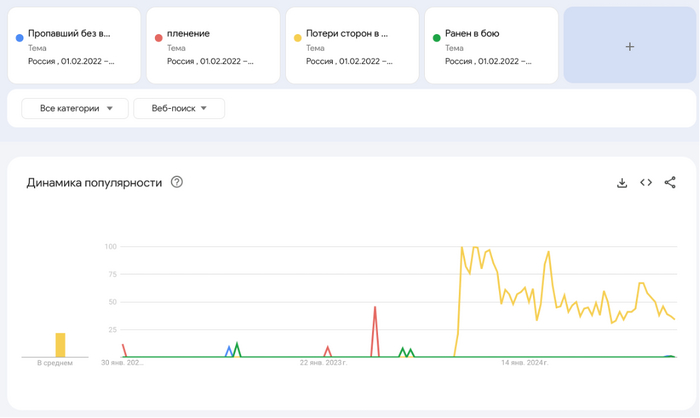Select the Потери сторон в... topic card
The width and height of the screenshot is (700, 418).
point(352,46)
